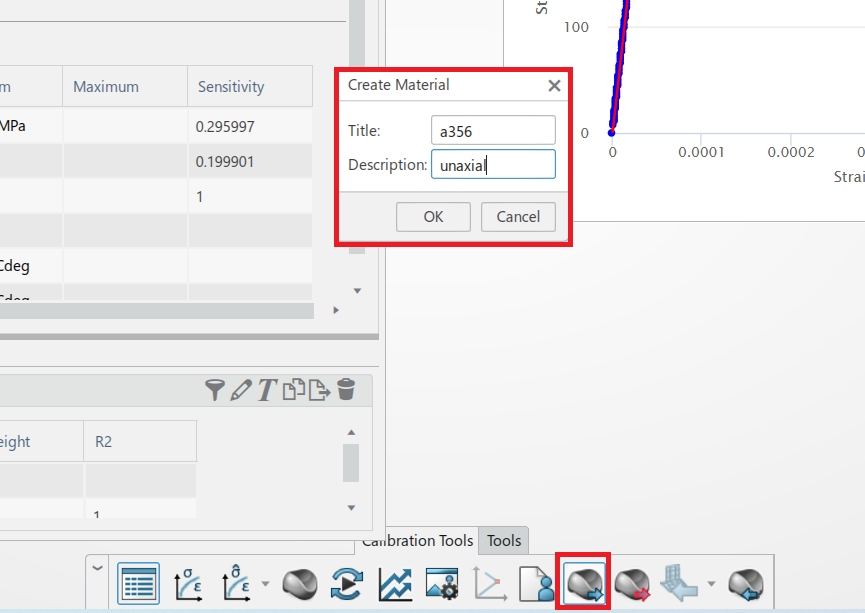Click the highlighted create material icon in the toolbar

[x=583, y=583]
